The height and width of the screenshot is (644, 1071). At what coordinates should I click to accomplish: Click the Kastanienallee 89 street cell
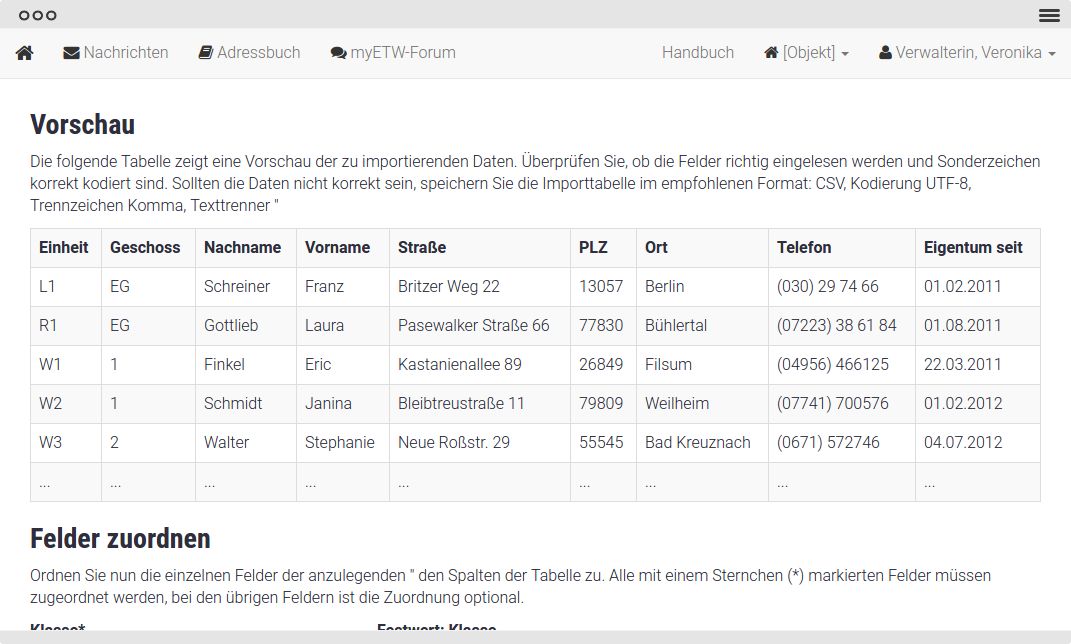tap(460, 364)
